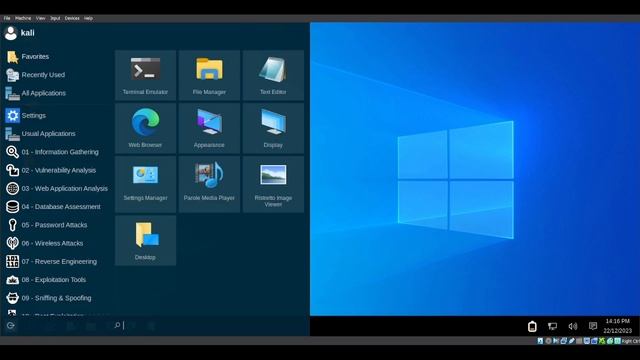Open the notifications tray icon
Viewport: 640px width, 360px height.
pos(593,326)
